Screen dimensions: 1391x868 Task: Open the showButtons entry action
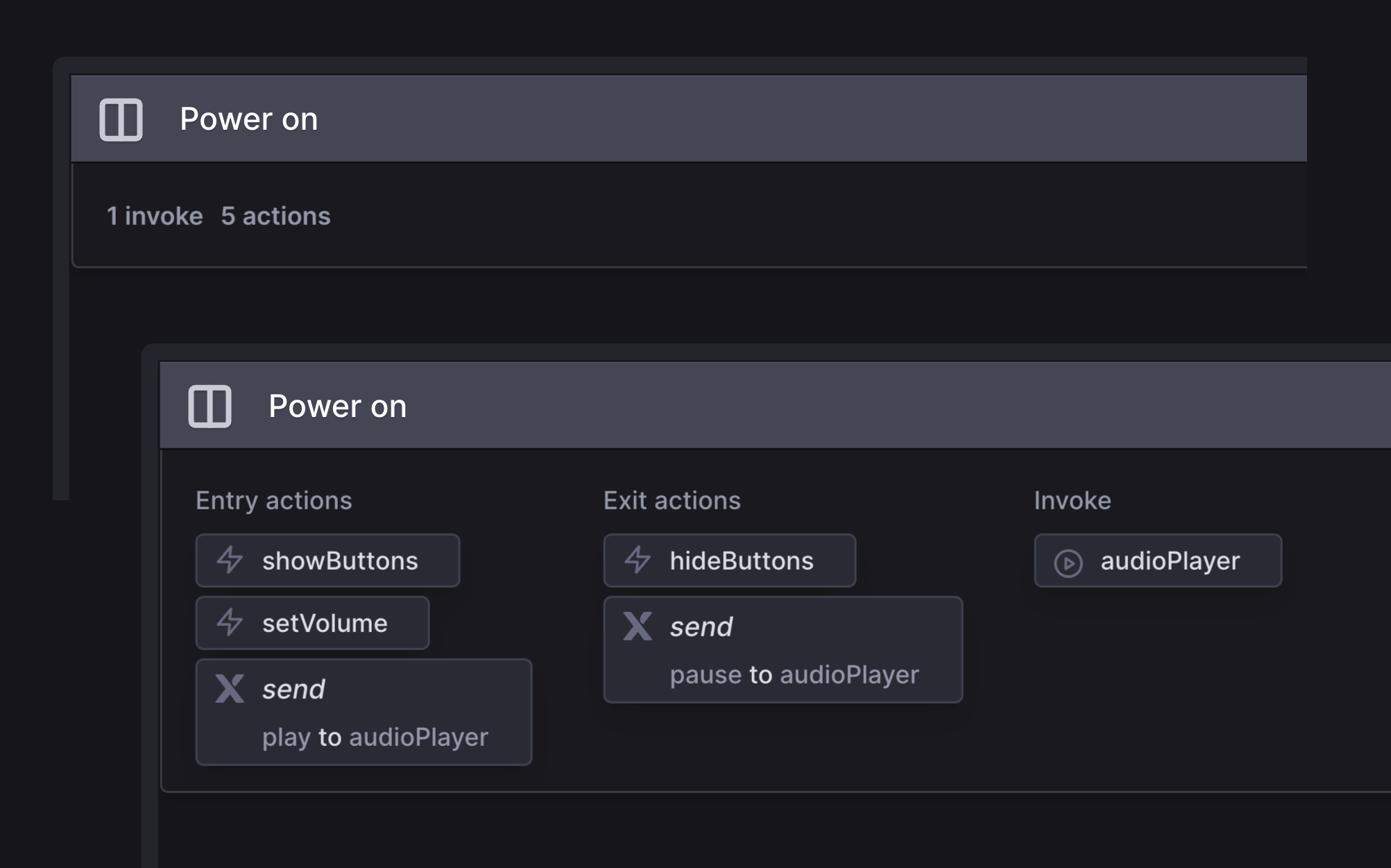pyautogui.click(x=340, y=560)
